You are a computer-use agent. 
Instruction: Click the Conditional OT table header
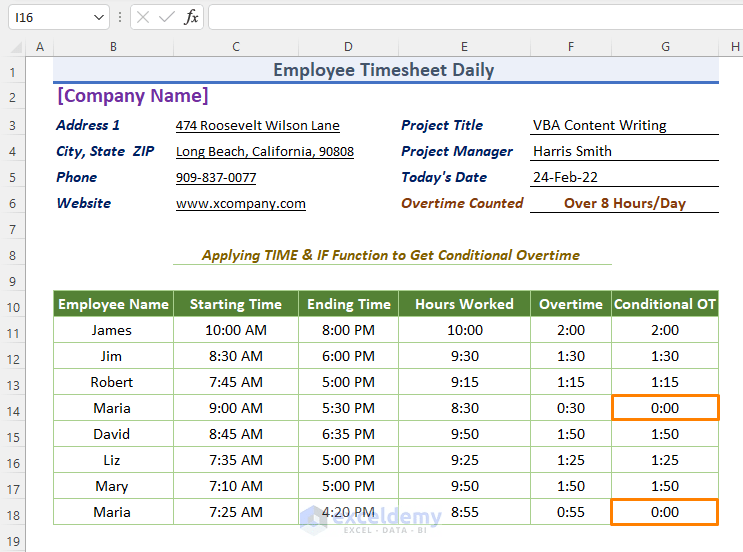tap(665, 304)
